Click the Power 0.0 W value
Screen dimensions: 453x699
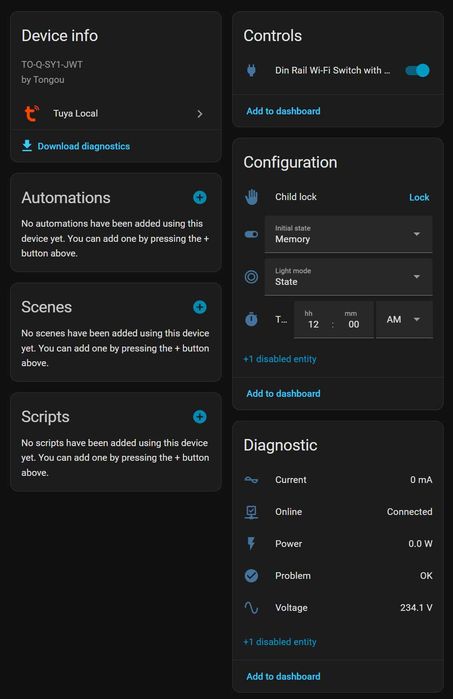click(x=420, y=543)
